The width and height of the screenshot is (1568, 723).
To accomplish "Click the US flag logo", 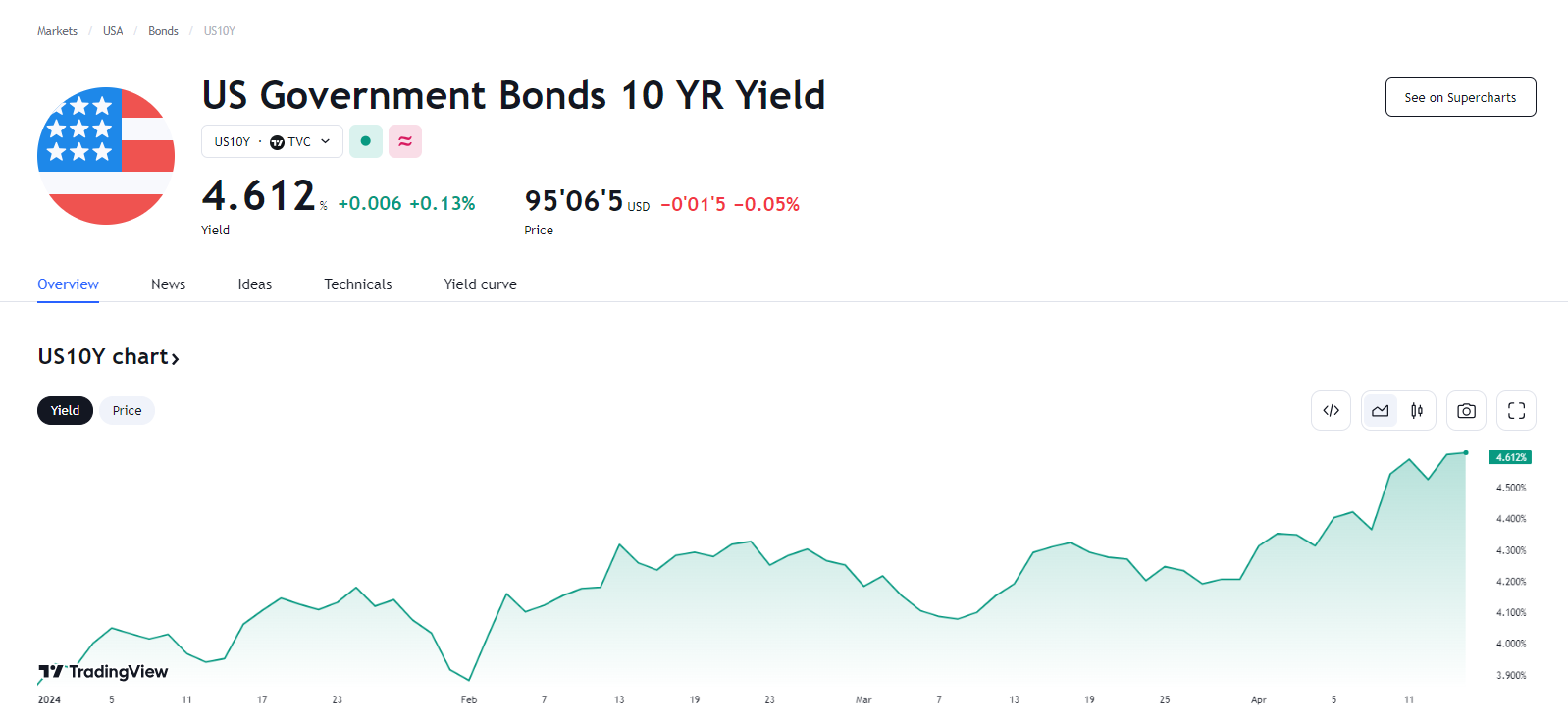I will 106,156.
